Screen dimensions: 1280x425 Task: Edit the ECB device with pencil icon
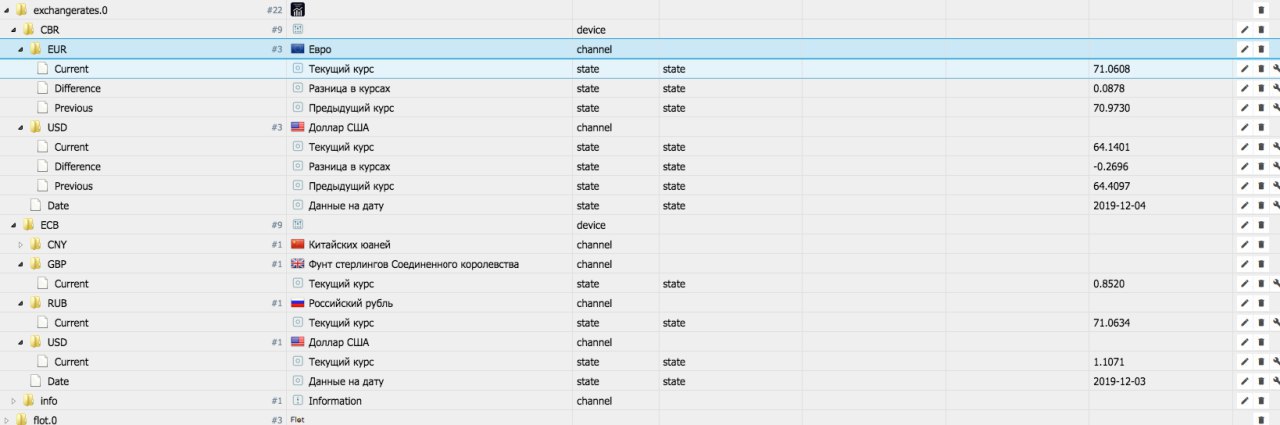click(1245, 225)
